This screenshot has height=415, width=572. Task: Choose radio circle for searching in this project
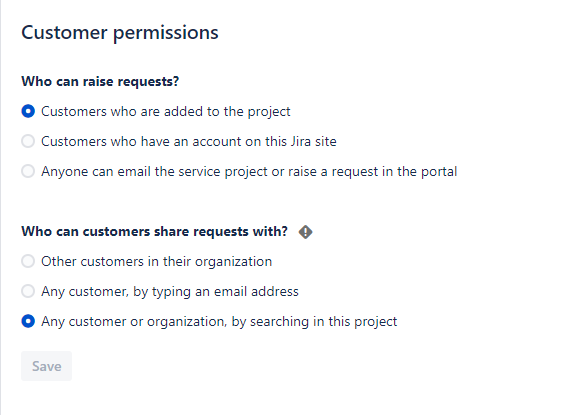coord(28,321)
